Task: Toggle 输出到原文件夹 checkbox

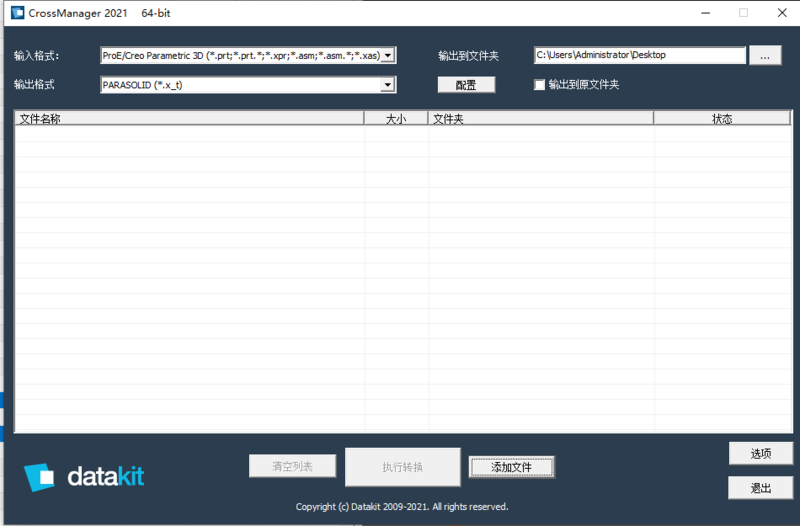Action: (x=539, y=85)
